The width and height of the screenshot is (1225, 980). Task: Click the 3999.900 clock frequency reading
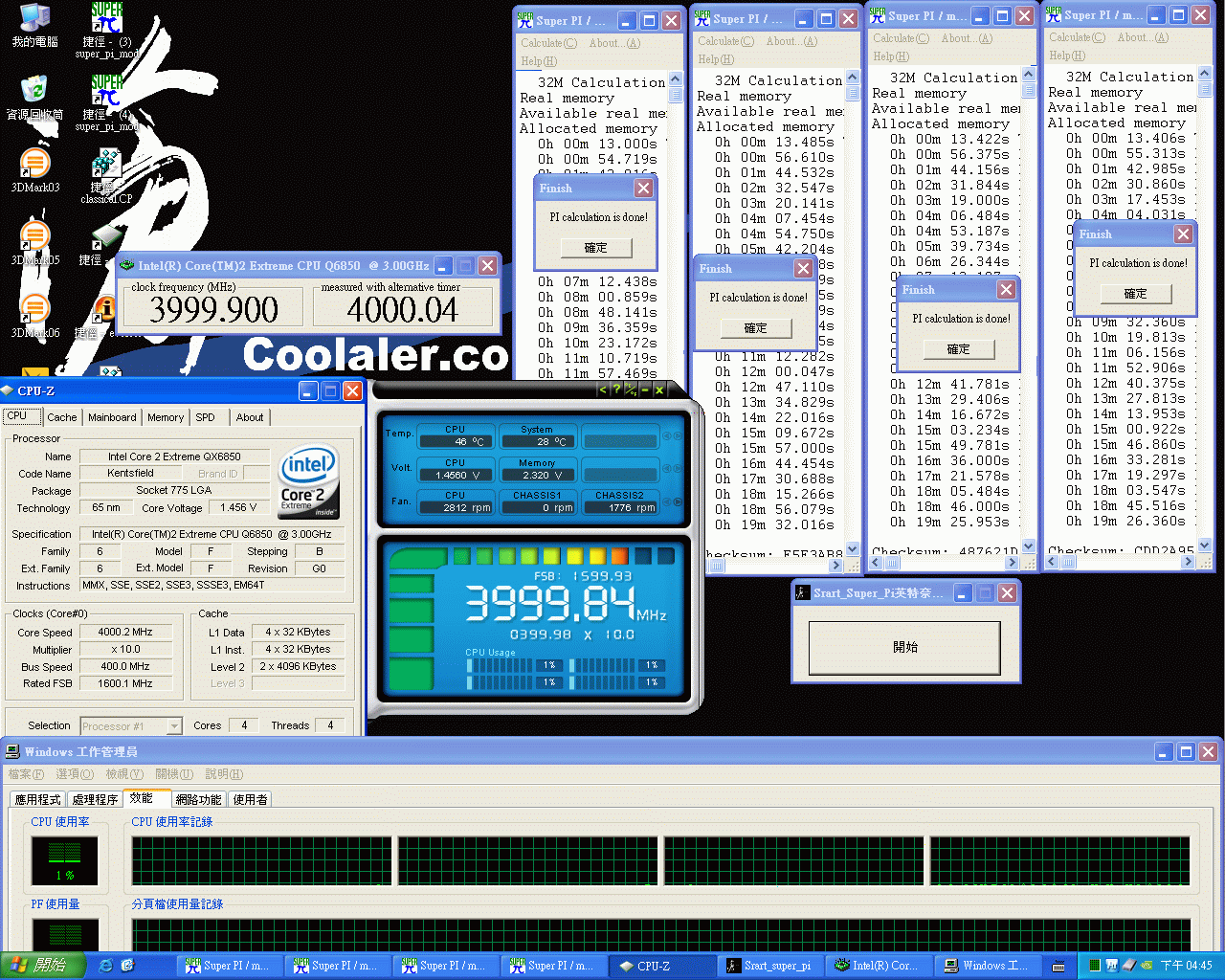click(x=213, y=309)
